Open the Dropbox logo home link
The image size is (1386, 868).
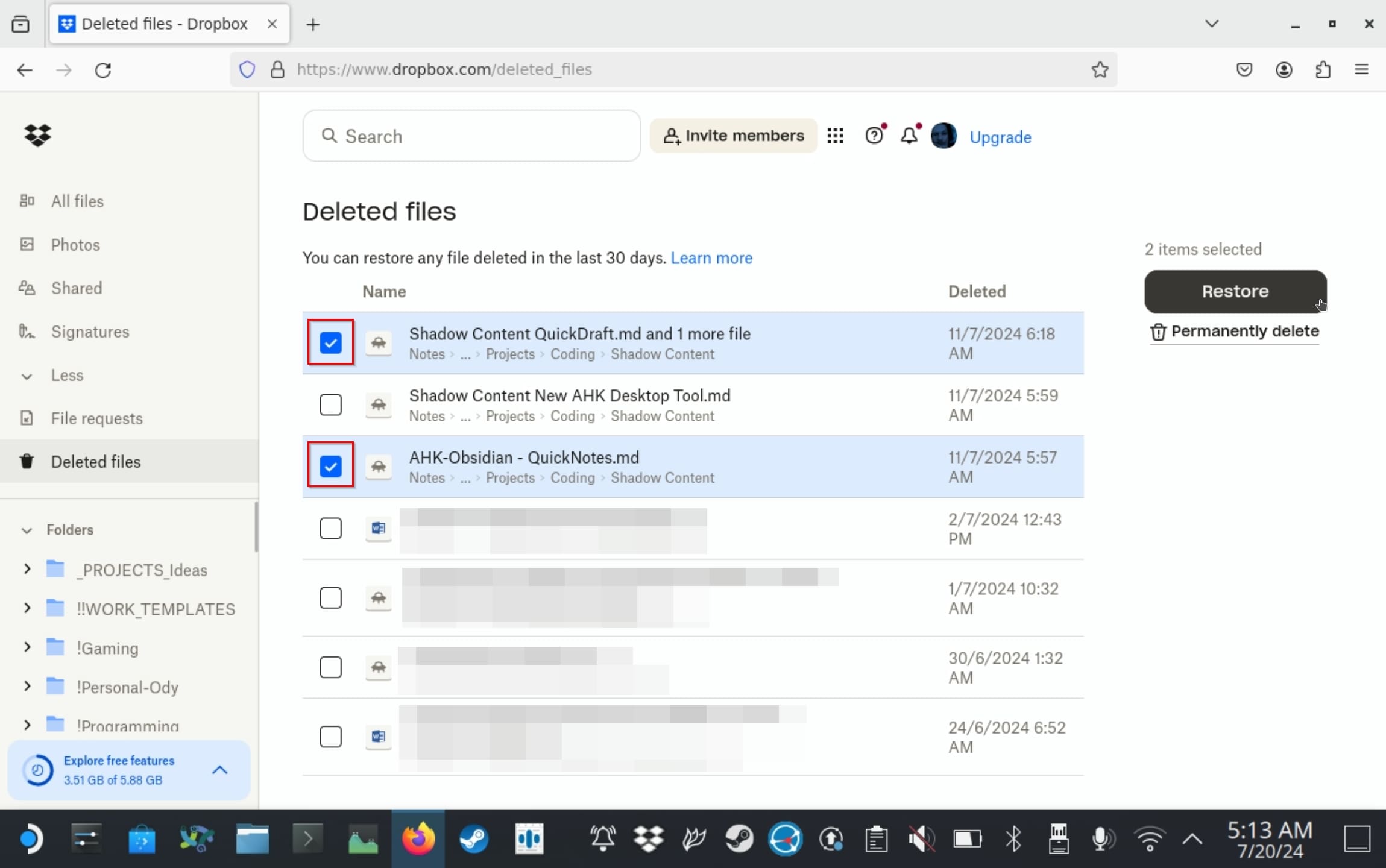point(37,135)
